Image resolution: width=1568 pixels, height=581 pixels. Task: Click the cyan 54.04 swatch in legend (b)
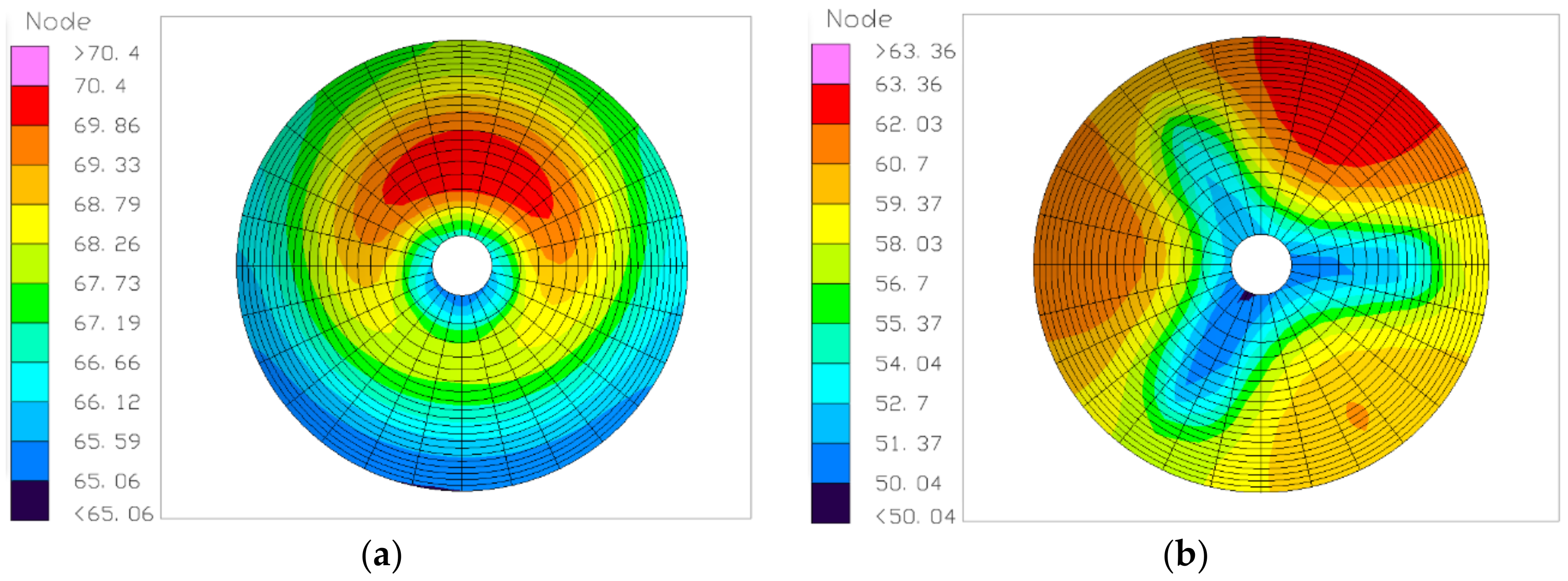point(830,383)
